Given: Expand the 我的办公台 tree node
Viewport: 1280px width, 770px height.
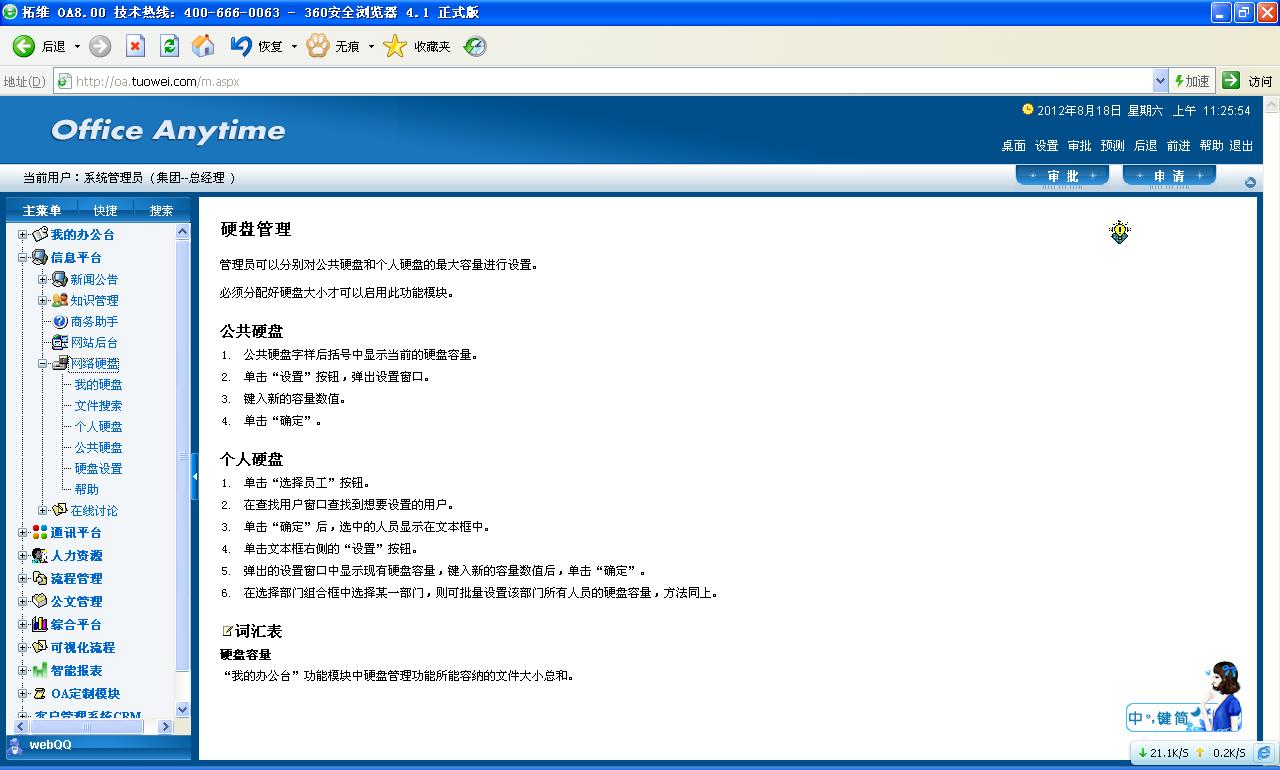Looking at the screenshot, I should pyautogui.click(x=23, y=235).
